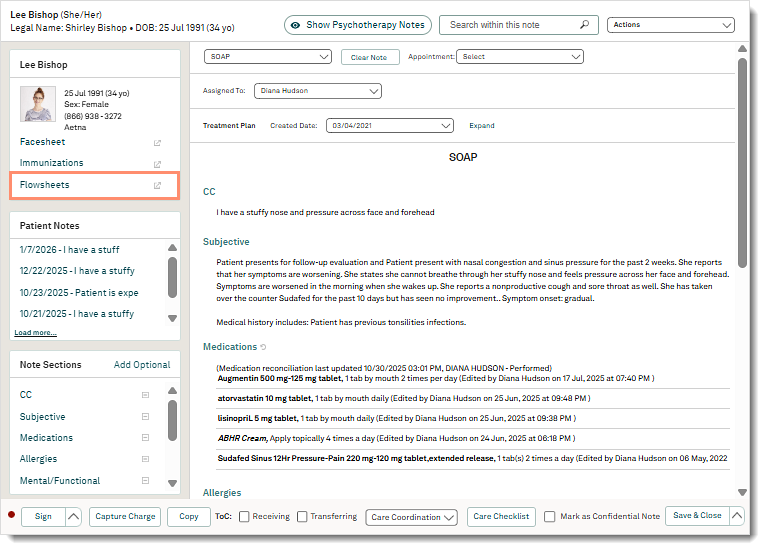Click the eye icon on Psychotherapy Notes
The width and height of the screenshot is (765, 550).
tap(295, 25)
